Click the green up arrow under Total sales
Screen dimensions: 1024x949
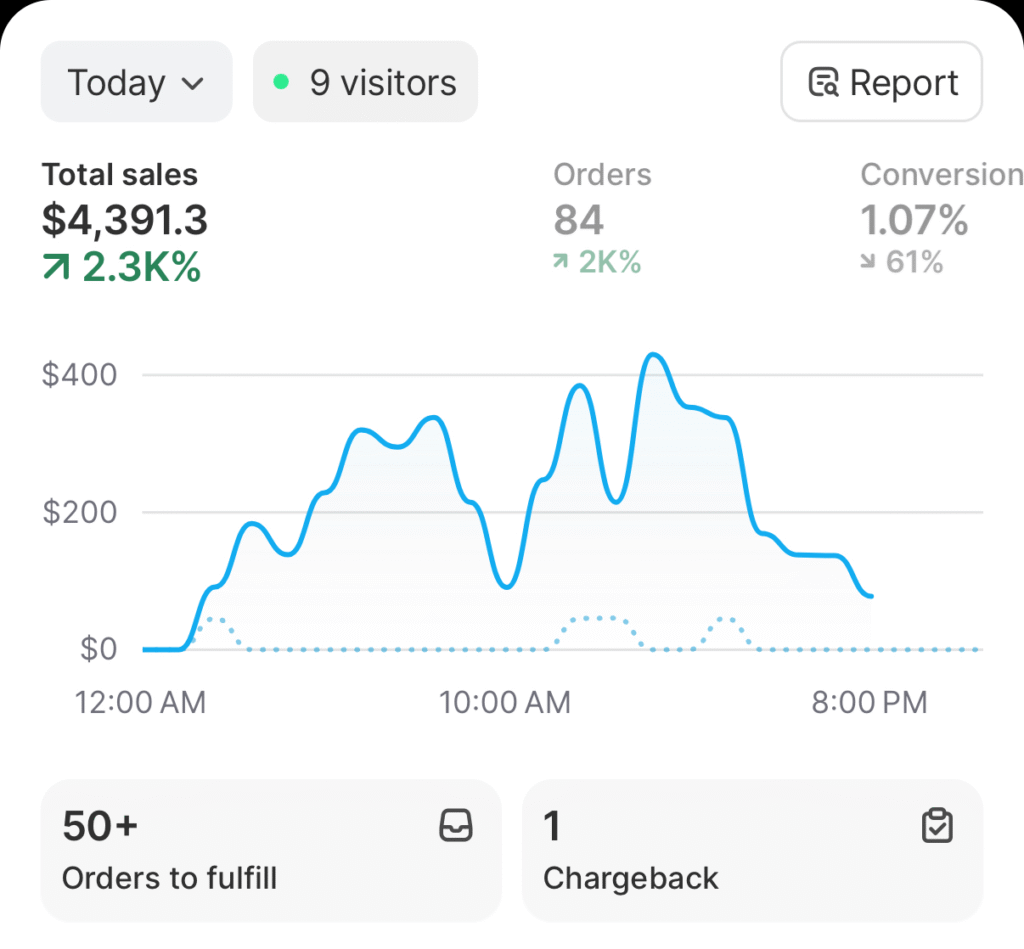(x=56, y=267)
